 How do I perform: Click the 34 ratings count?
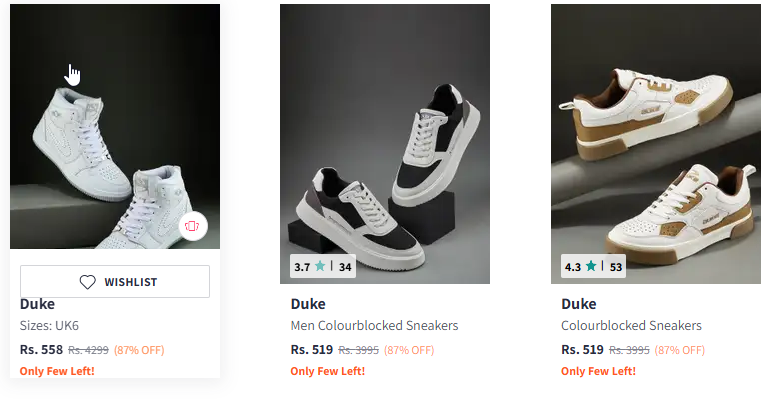click(345, 267)
